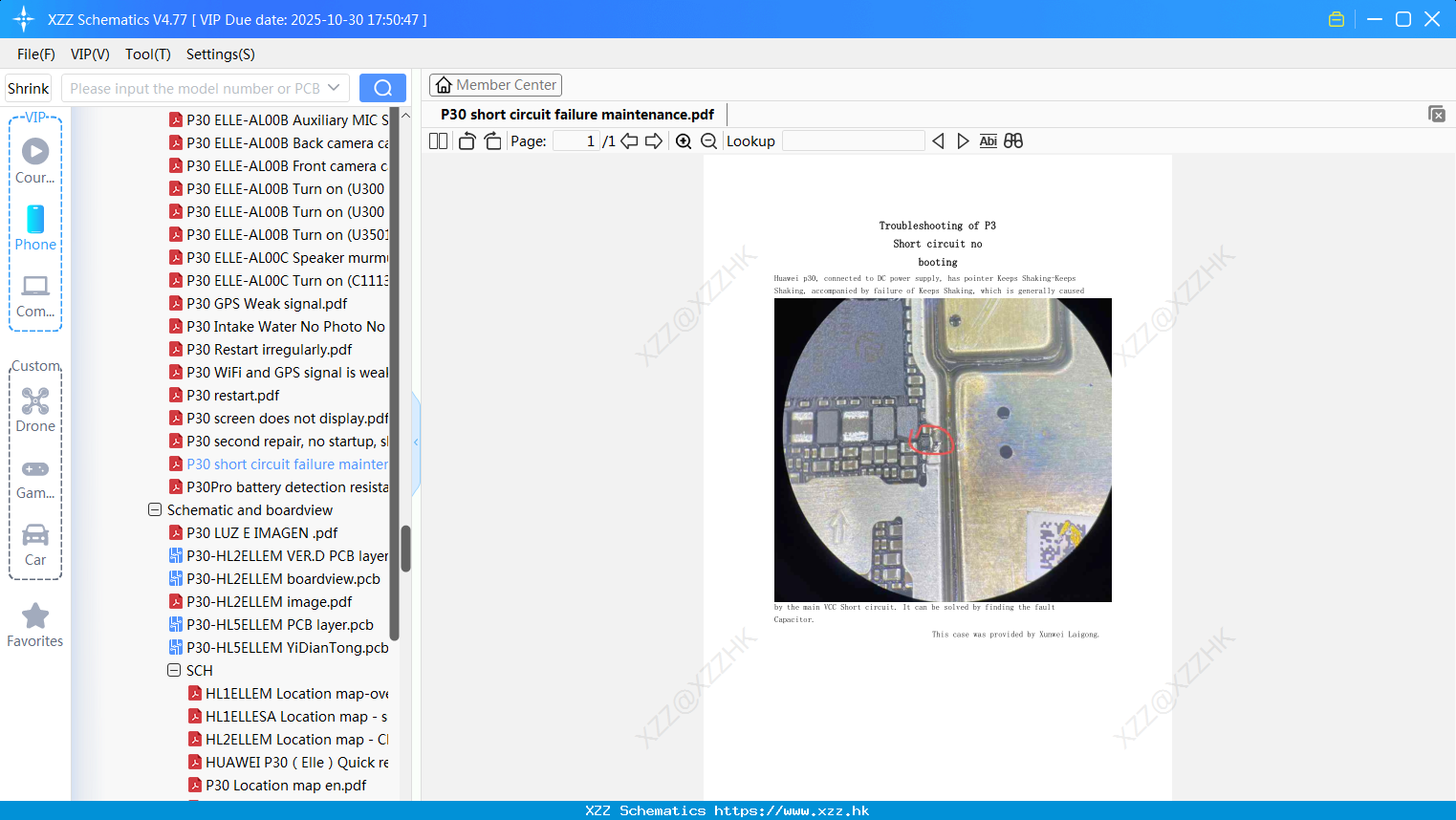Select the Car category icon

point(35,545)
